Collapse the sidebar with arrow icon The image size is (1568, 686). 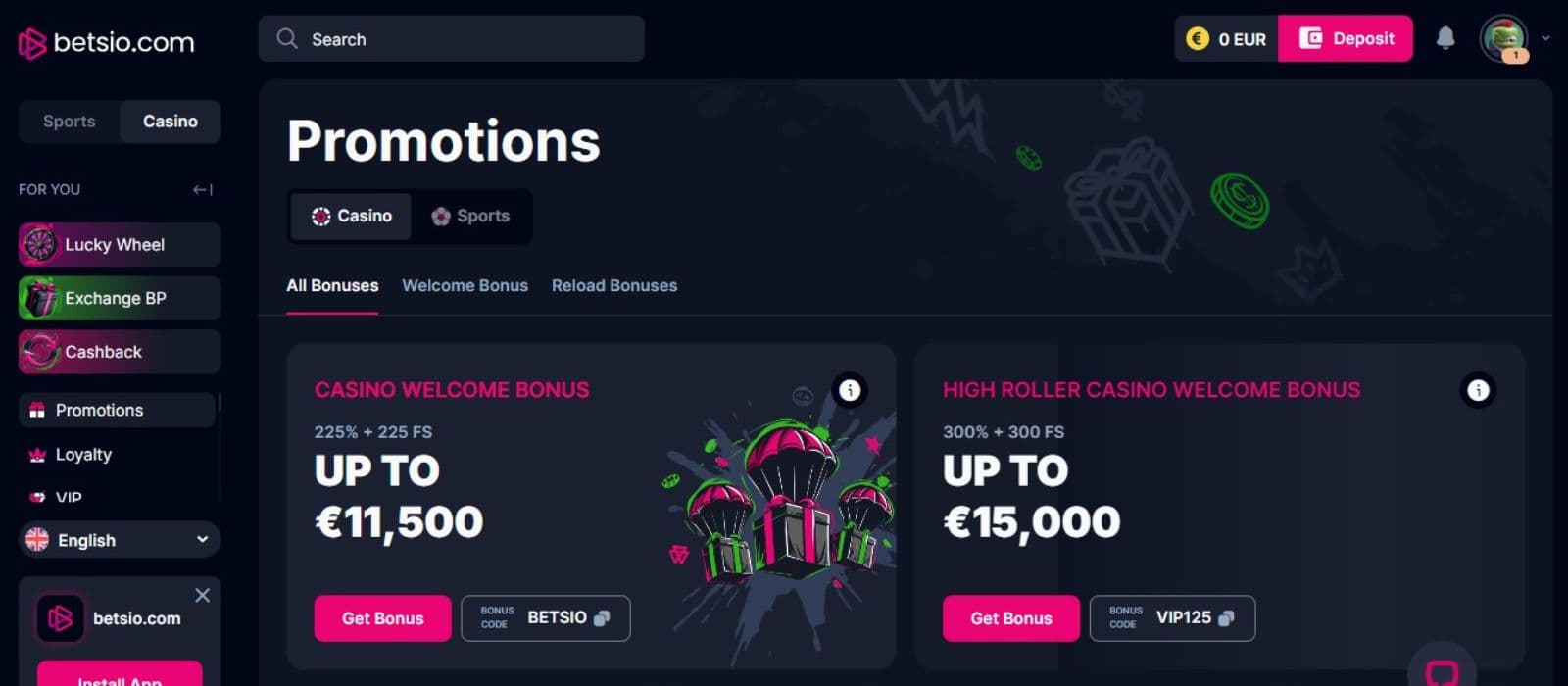[203, 189]
